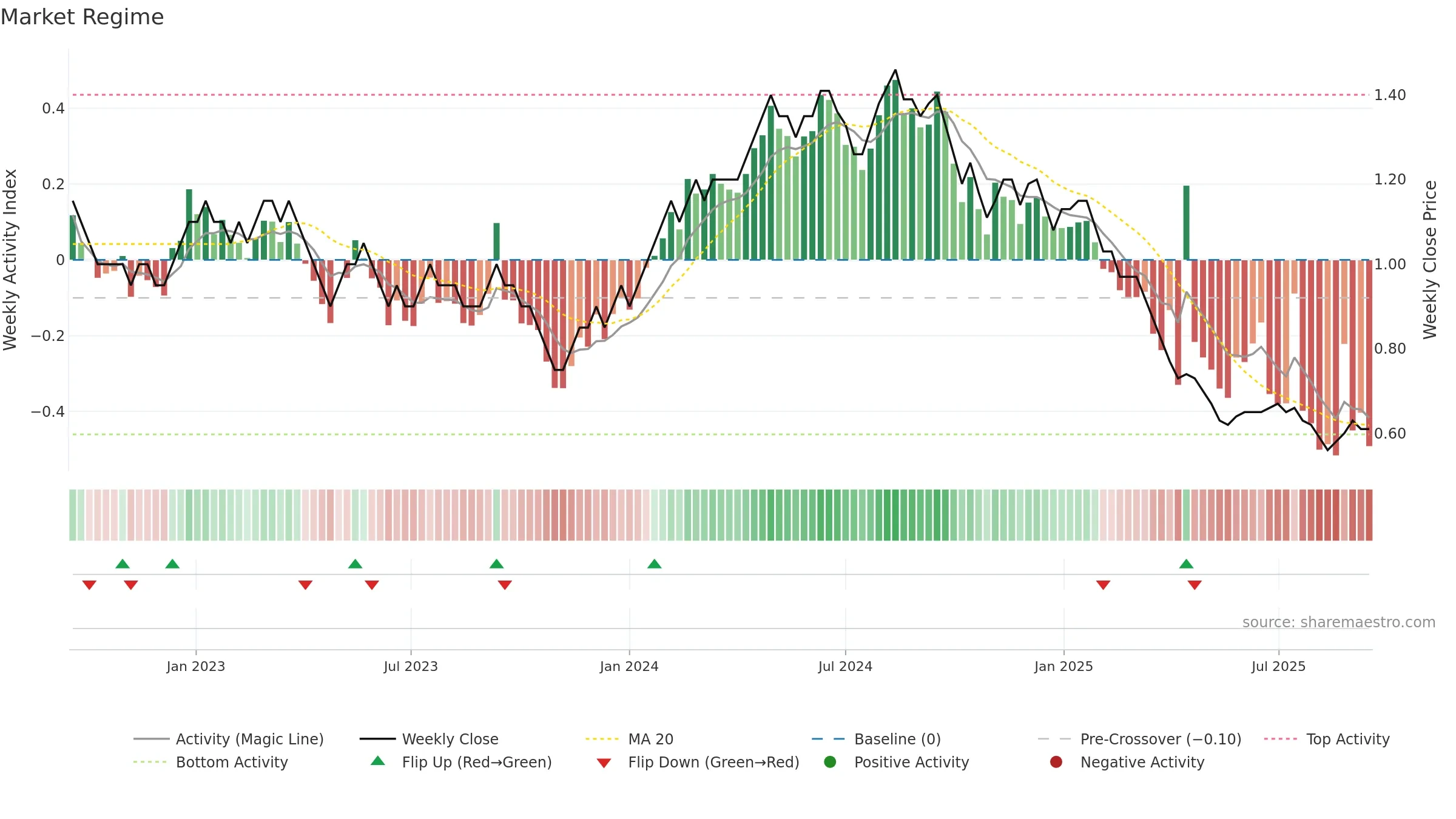The image size is (1456, 819).
Task: Click the source: sharemaestro.com text
Action: click(1339, 622)
